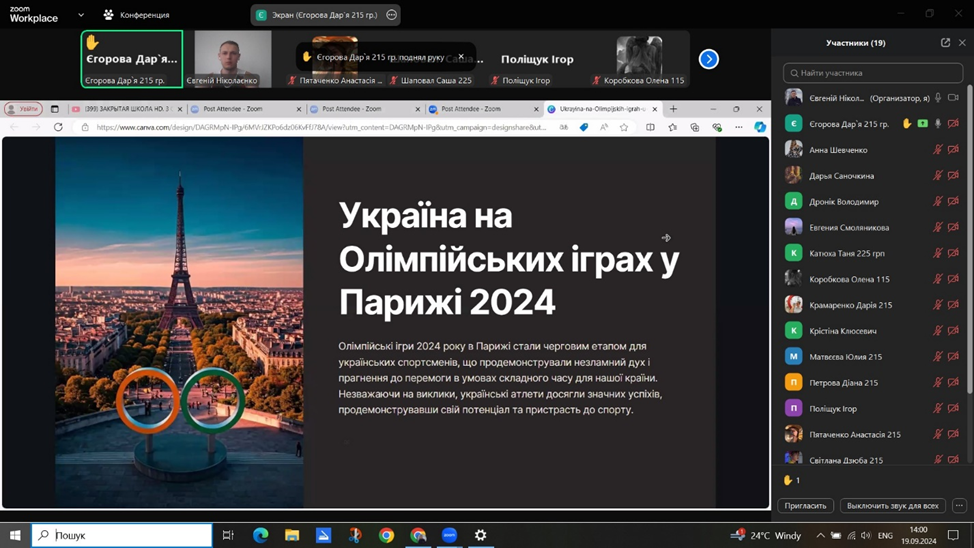This screenshot has width=974, height=548.
Task: Toggle the organizer Євгеній's camera
Action: point(953,98)
